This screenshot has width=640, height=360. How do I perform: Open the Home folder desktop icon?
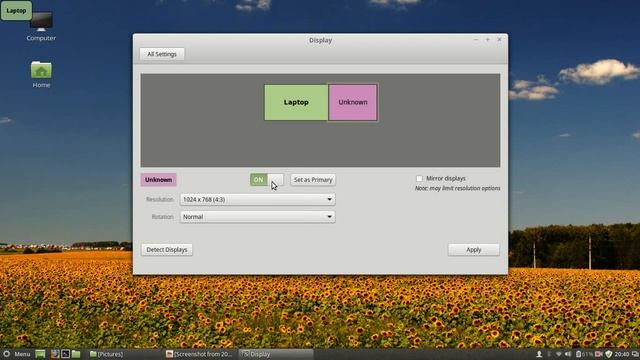pos(41,75)
